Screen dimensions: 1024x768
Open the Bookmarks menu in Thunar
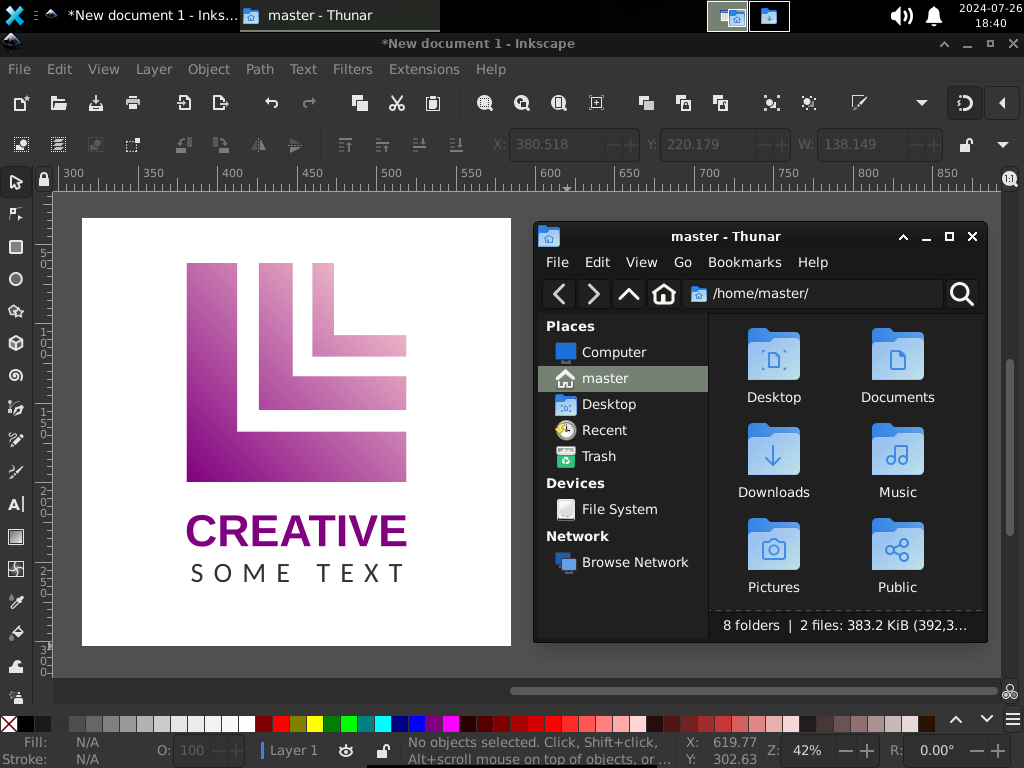[x=744, y=262]
